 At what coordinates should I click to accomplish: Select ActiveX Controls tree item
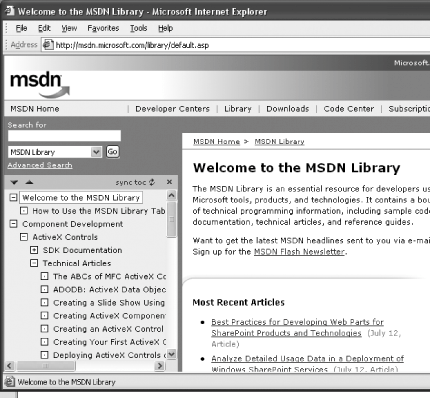(x=65, y=237)
